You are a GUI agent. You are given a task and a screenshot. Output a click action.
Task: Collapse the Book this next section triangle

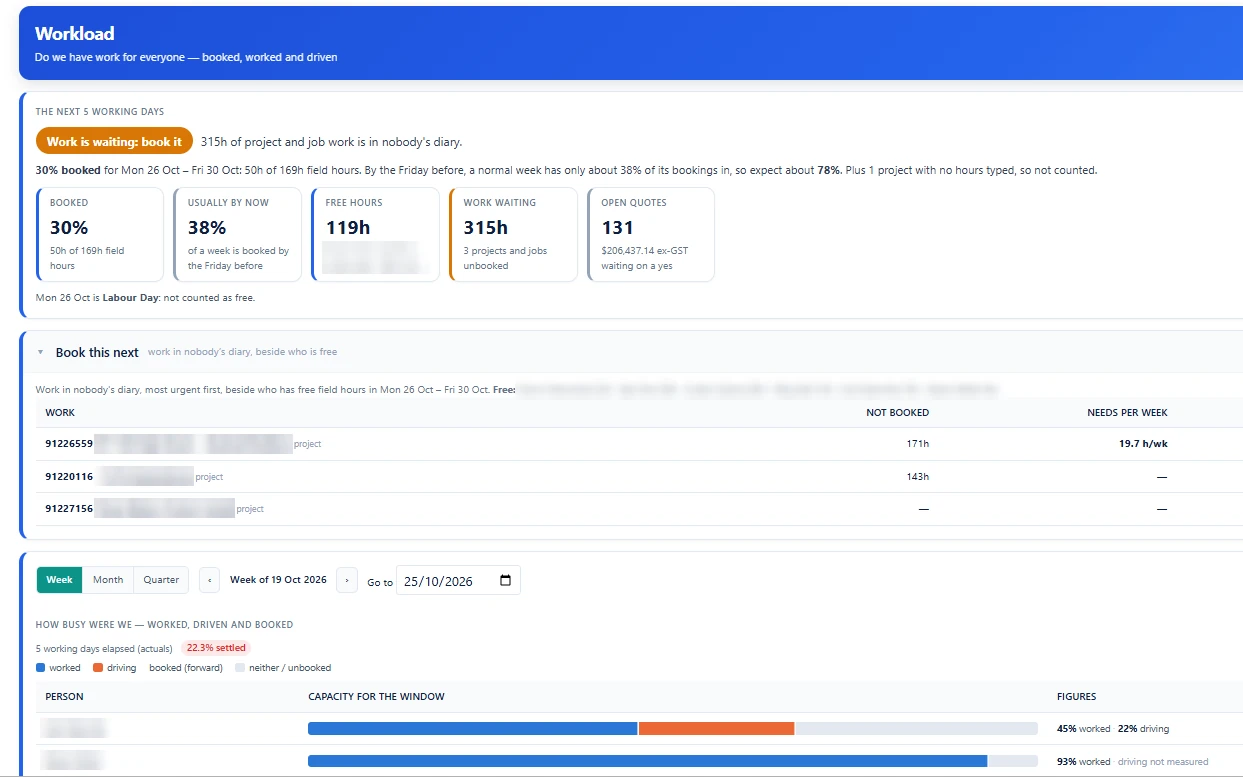tap(41, 352)
